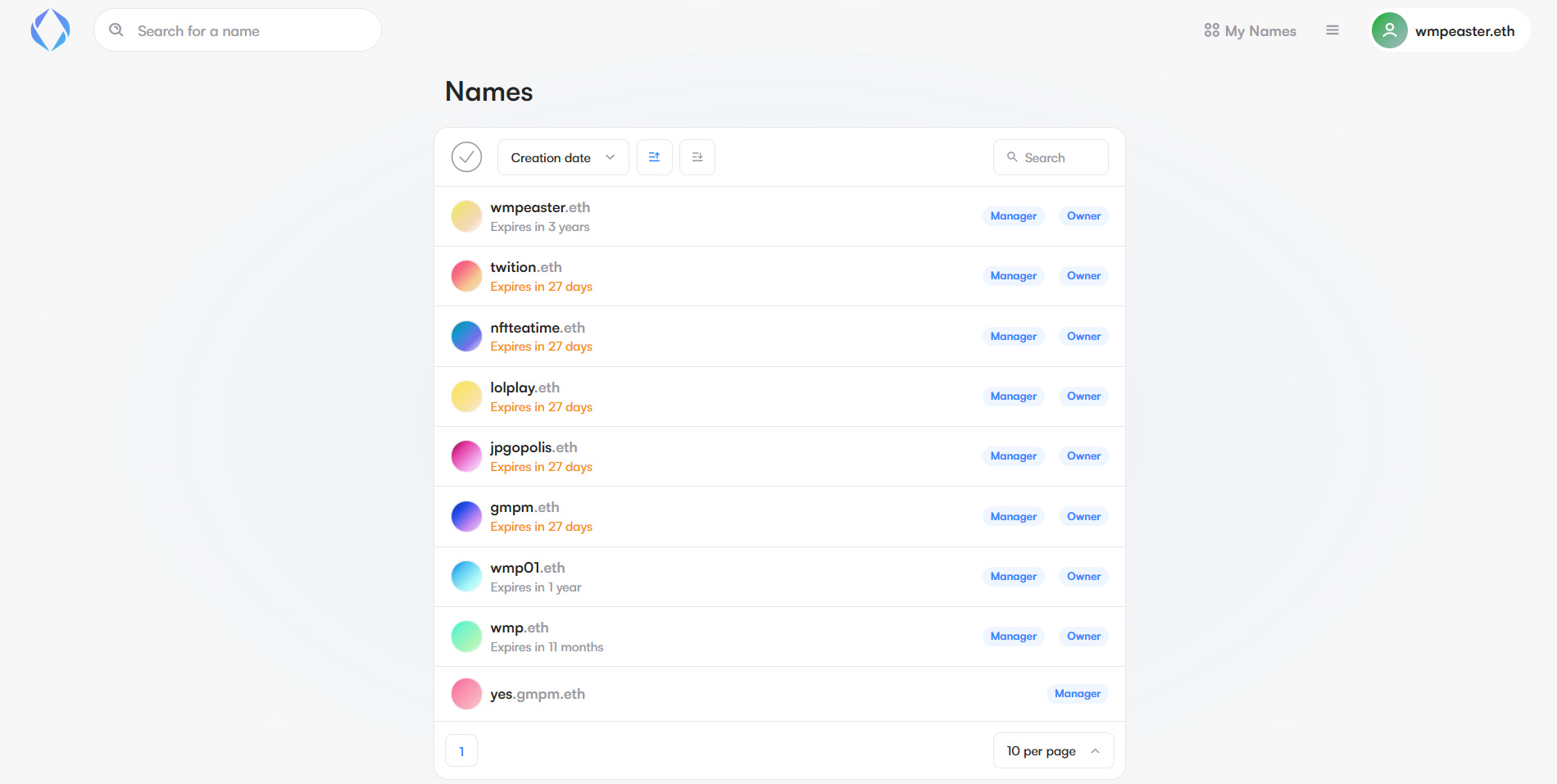
Task: Click the wmpeaster.eth profile avatar
Action: [1389, 30]
